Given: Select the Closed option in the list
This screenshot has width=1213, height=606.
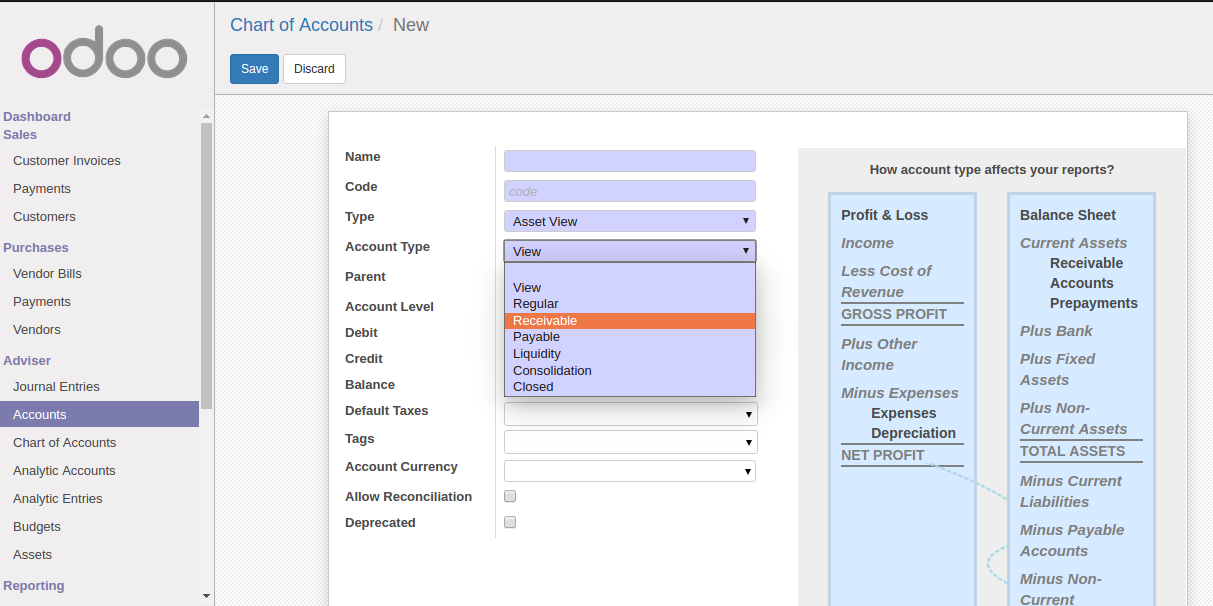Looking at the screenshot, I should pyautogui.click(x=629, y=387).
